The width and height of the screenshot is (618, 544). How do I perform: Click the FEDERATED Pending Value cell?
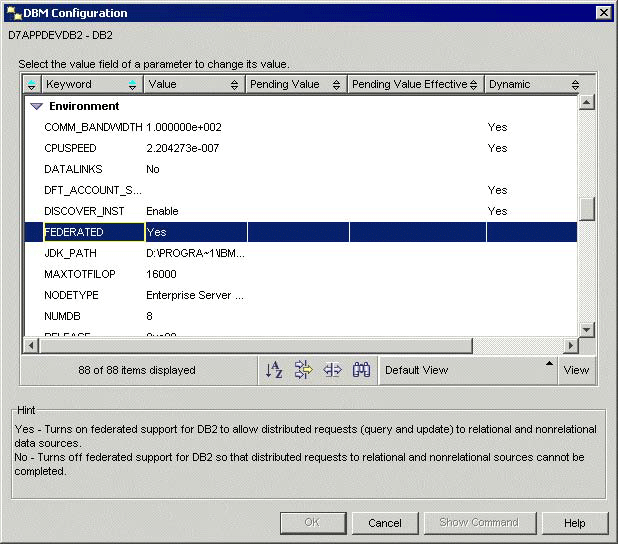[298, 232]
